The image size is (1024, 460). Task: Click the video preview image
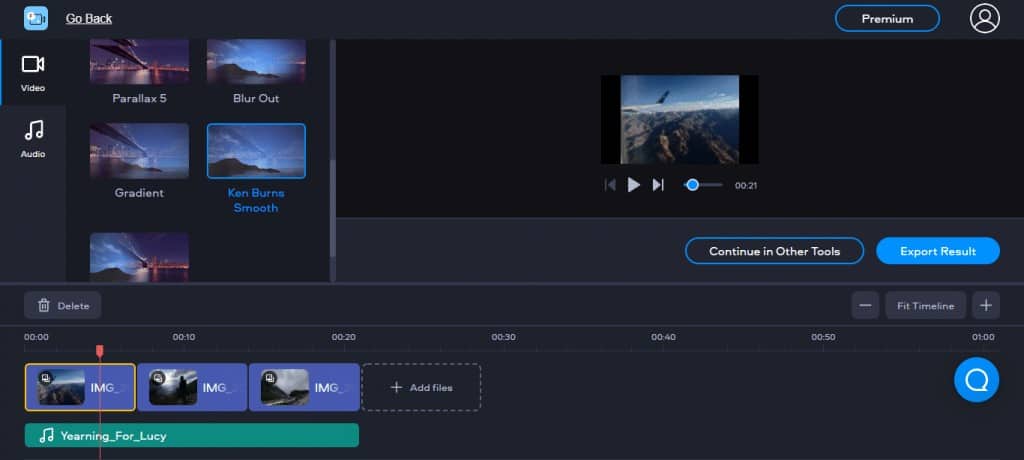(x=679, y=119)
